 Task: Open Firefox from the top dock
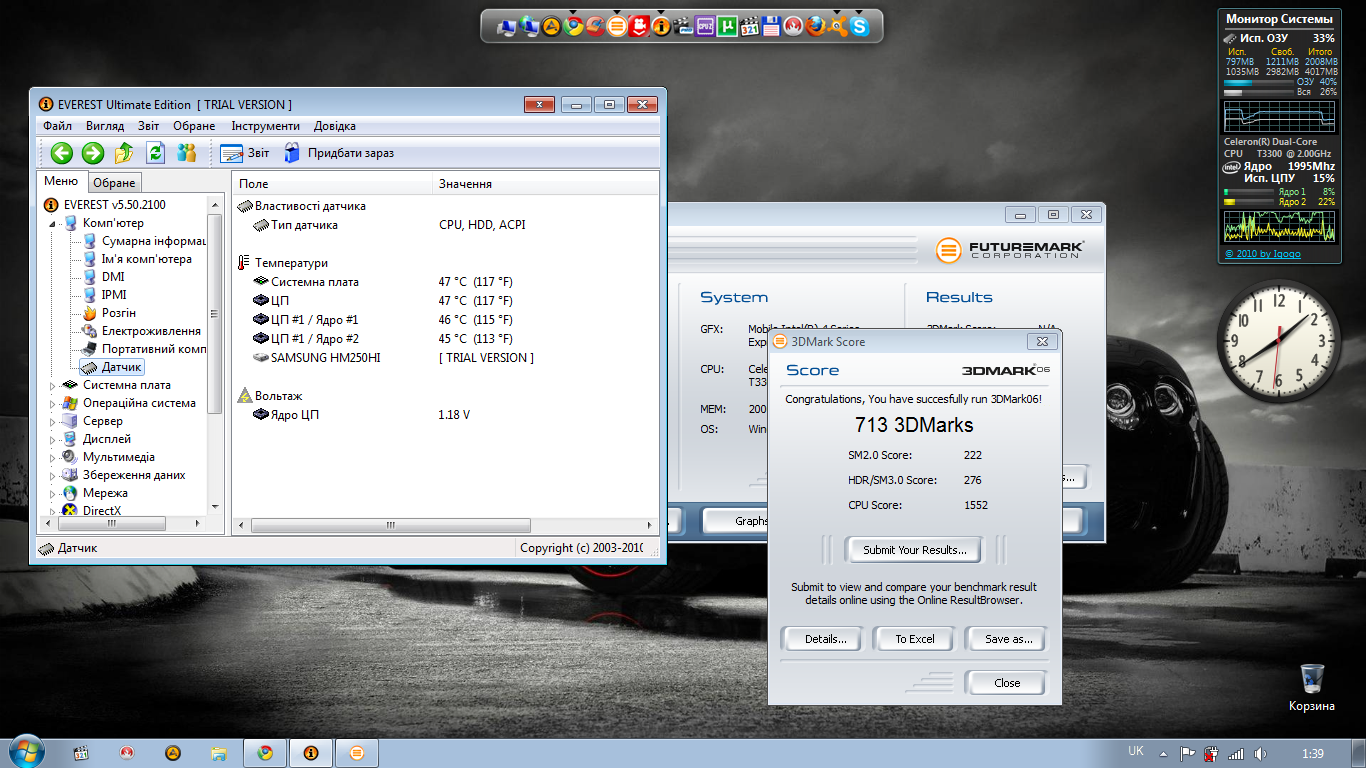pos(816,26)
